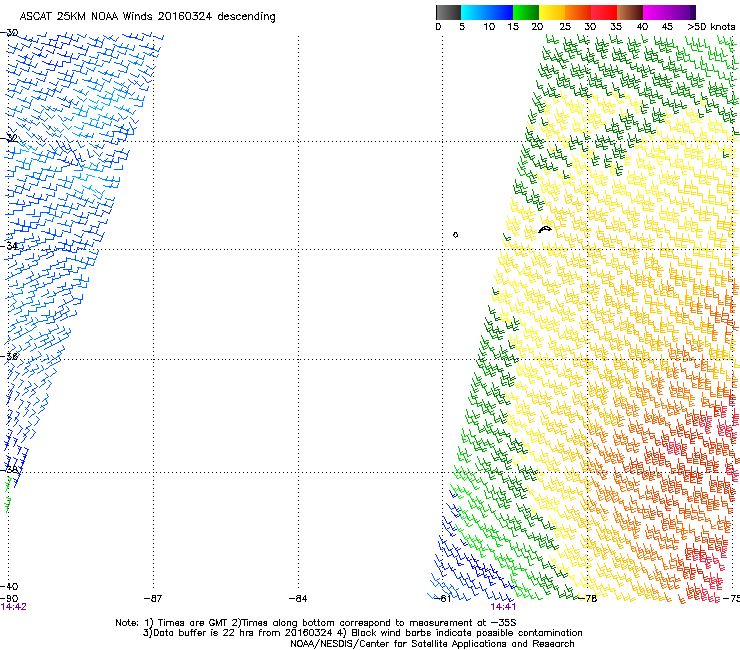
Task: Pick the brown 35-40 knots legend color
Action: point(630,12)
